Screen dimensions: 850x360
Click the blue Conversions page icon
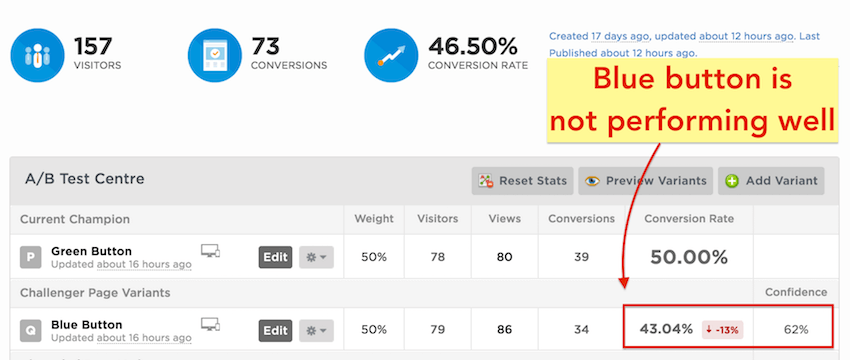[215, 55]
